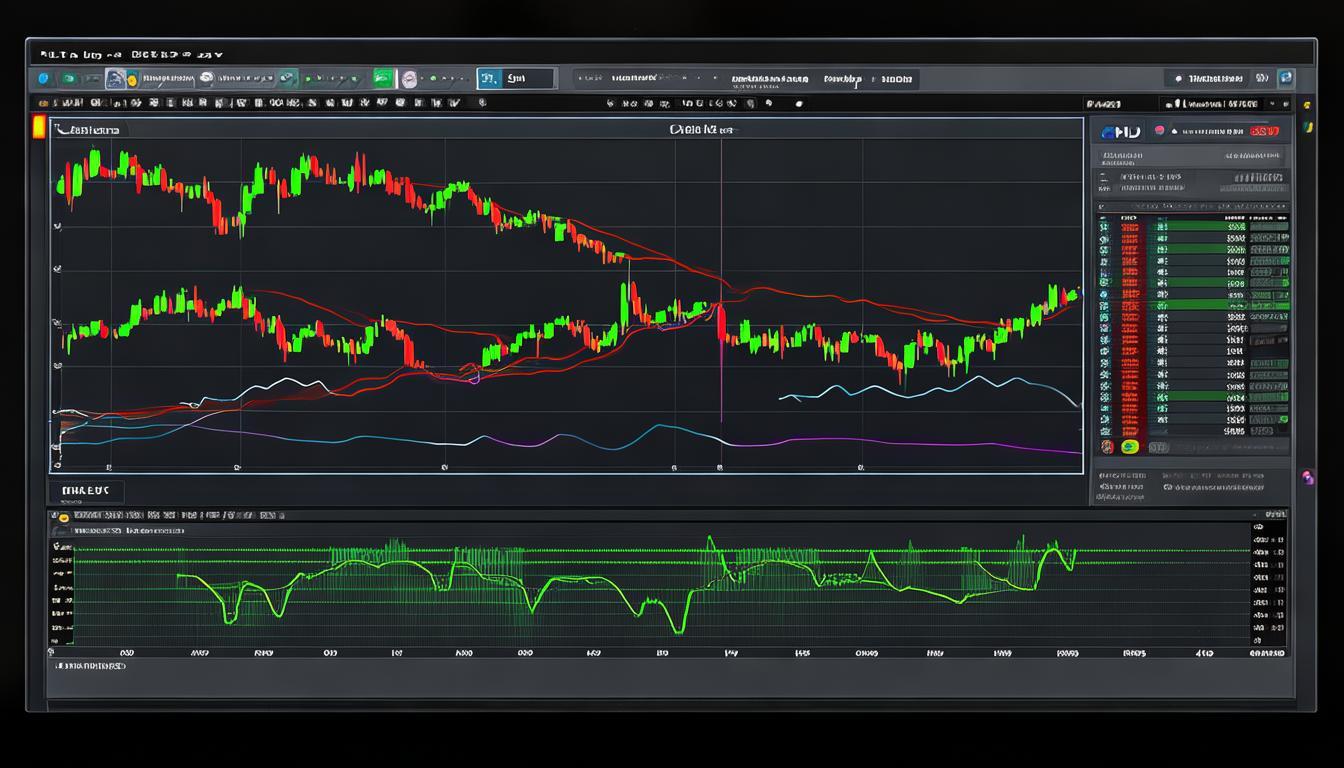Click the yellow-green round icon in the top toolbar
The height and width of the screenshot is (768, 1344).
[x=132, y=80]
